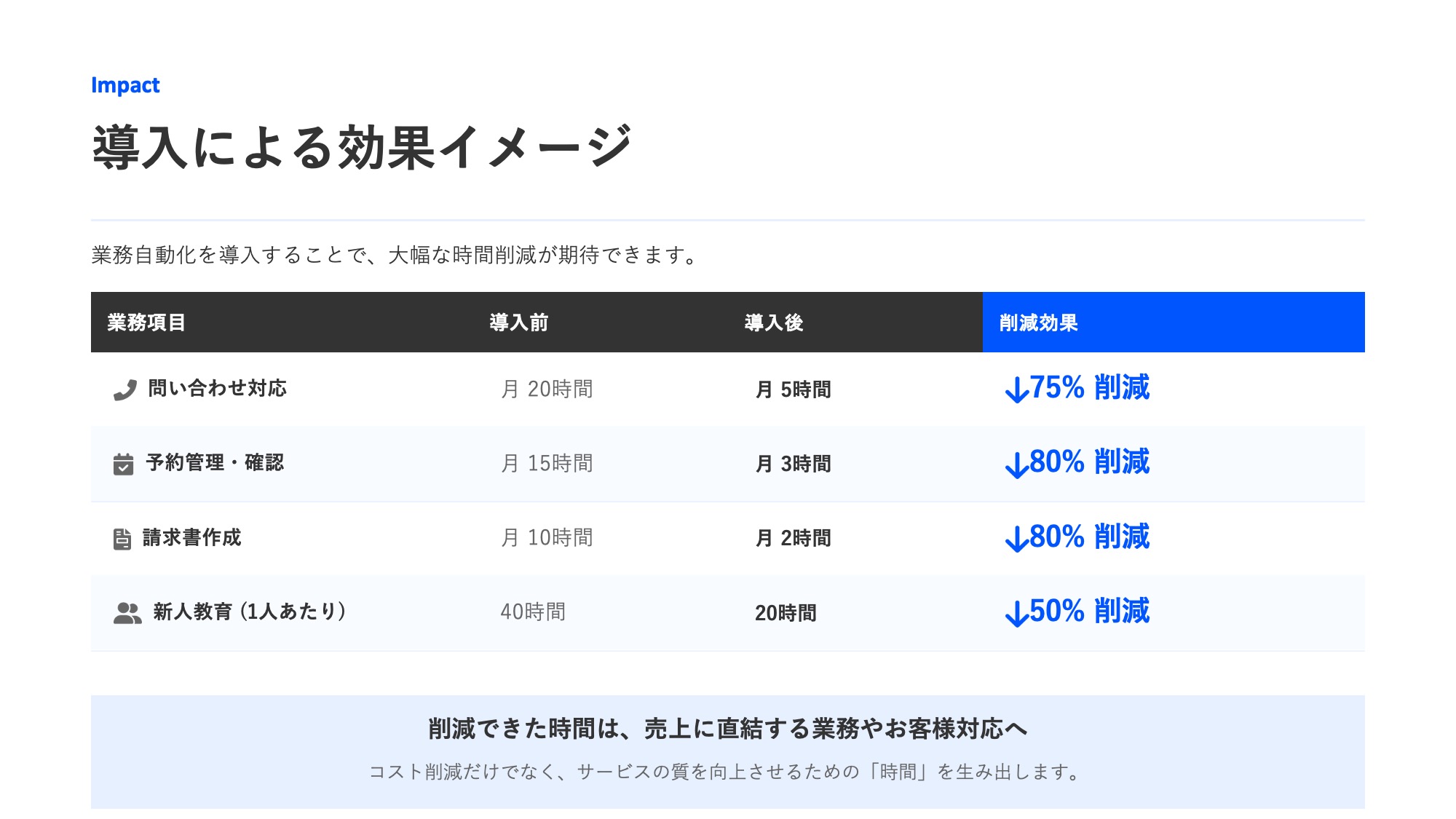Click the 削減できた時間は callout headline

click(727, 729)
